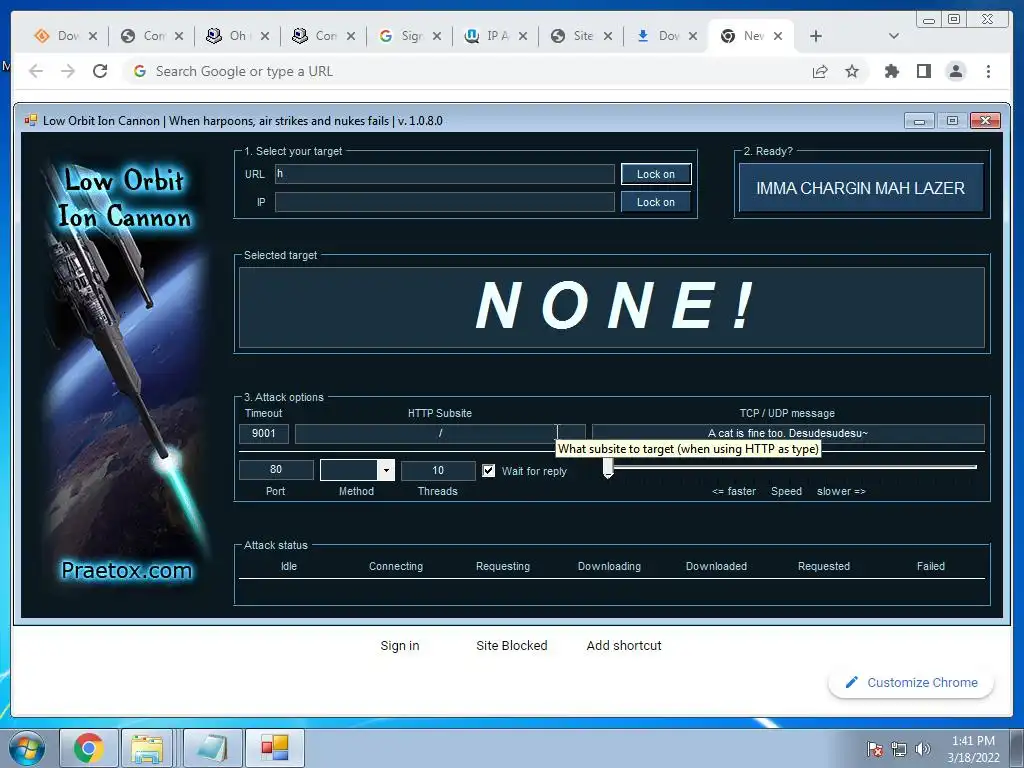Click the 'Downloaded' status label
The height and width of the screenshot is (768, 1024).
coord(716,566)
